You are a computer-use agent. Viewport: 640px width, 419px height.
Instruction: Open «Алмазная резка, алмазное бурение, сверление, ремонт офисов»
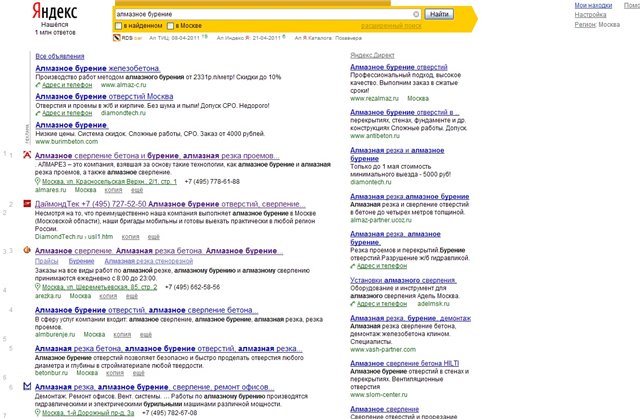[155, 387]
